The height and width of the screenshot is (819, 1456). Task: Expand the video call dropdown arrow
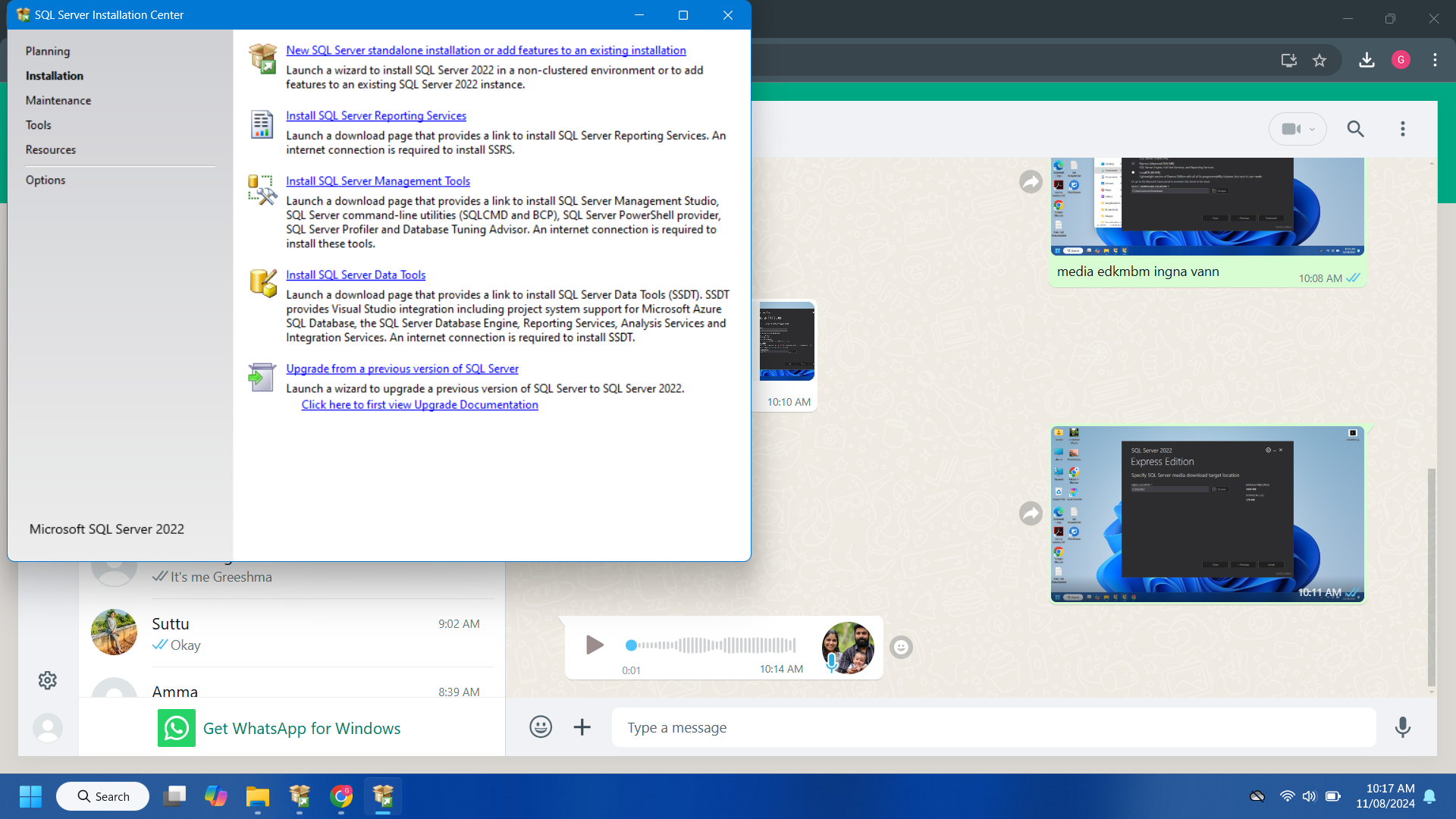click(x=1312, y=129)
